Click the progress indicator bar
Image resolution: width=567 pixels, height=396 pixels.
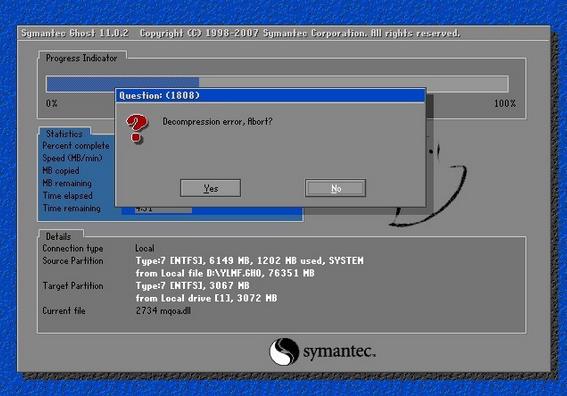coord(277,84)
